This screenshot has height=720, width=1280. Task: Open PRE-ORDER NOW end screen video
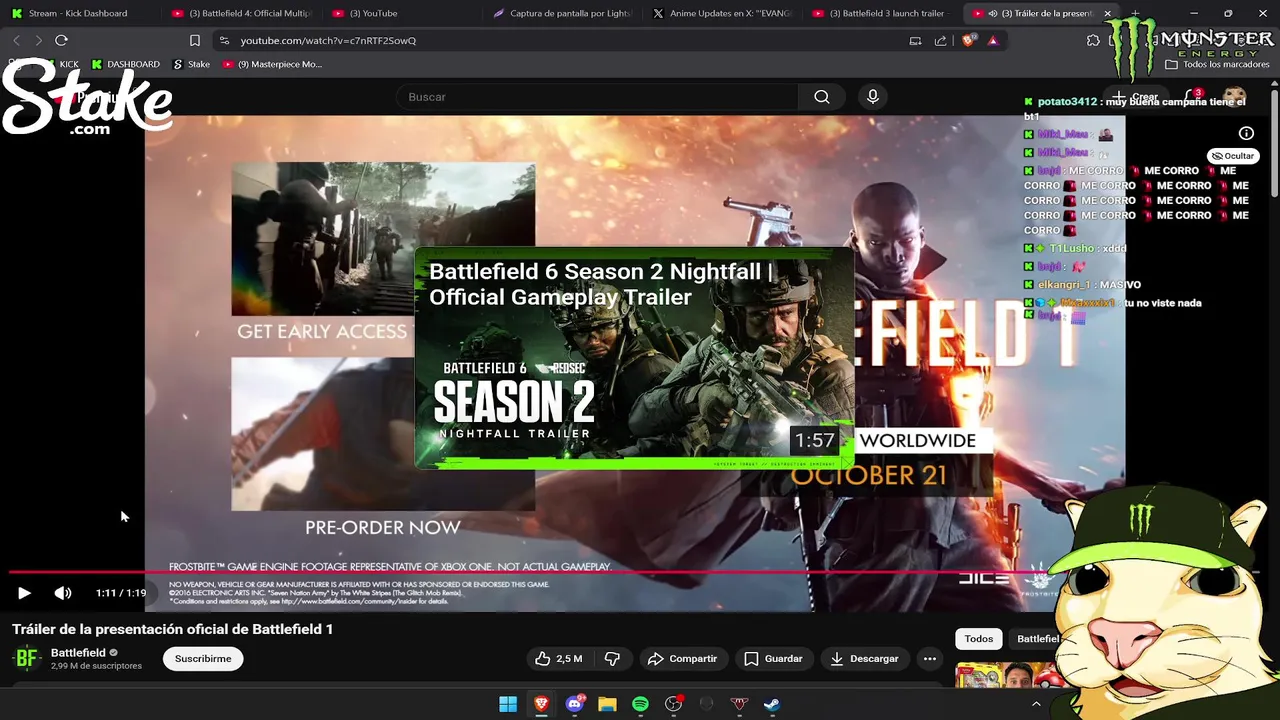click(383, 434)
